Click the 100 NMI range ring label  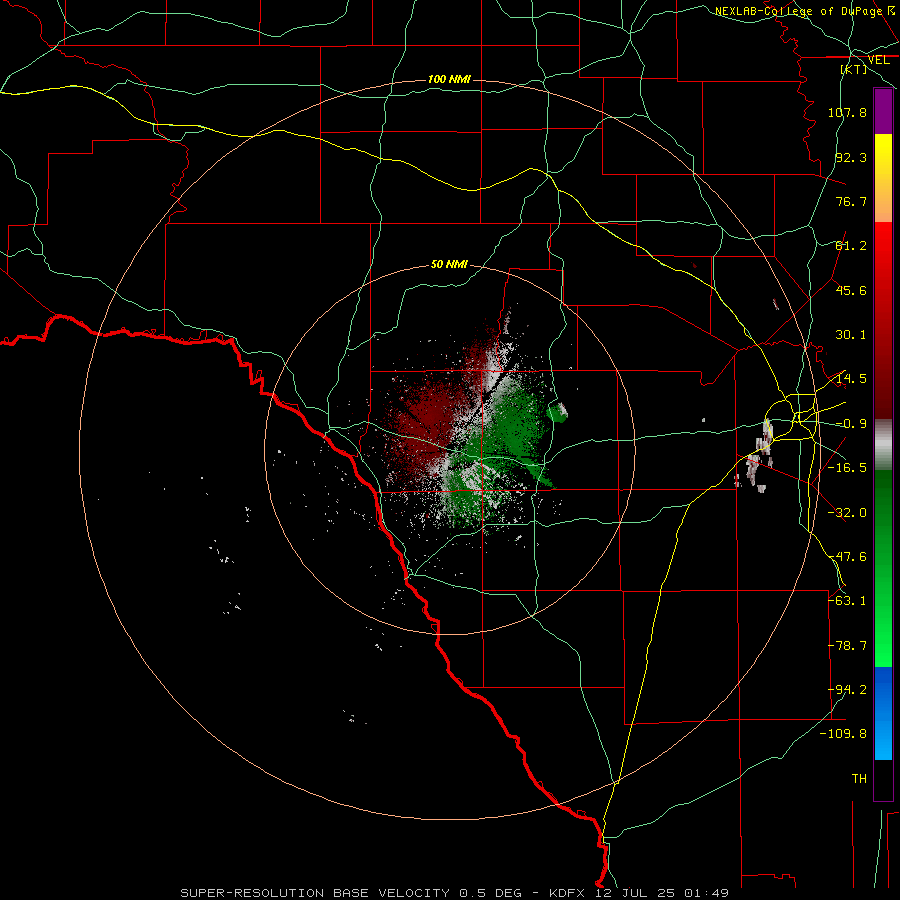point(449,79)
